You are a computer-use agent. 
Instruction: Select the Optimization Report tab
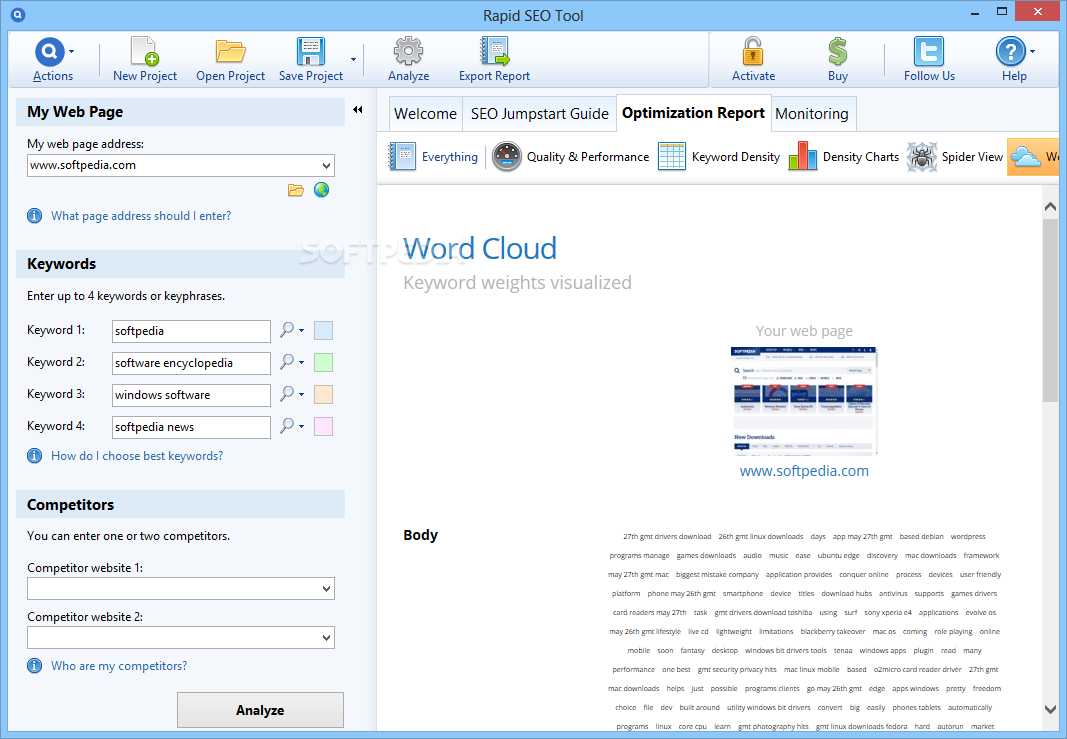[693, 113]
